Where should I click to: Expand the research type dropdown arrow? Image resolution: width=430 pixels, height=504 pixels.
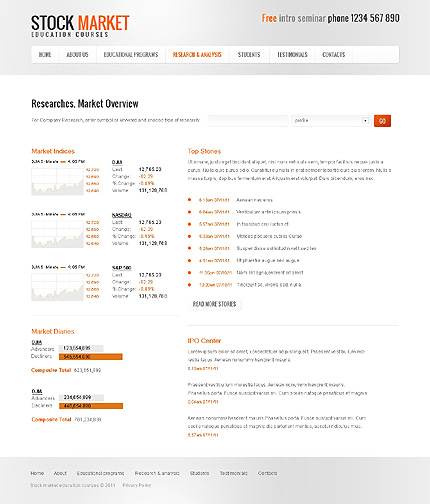(365, 121)
